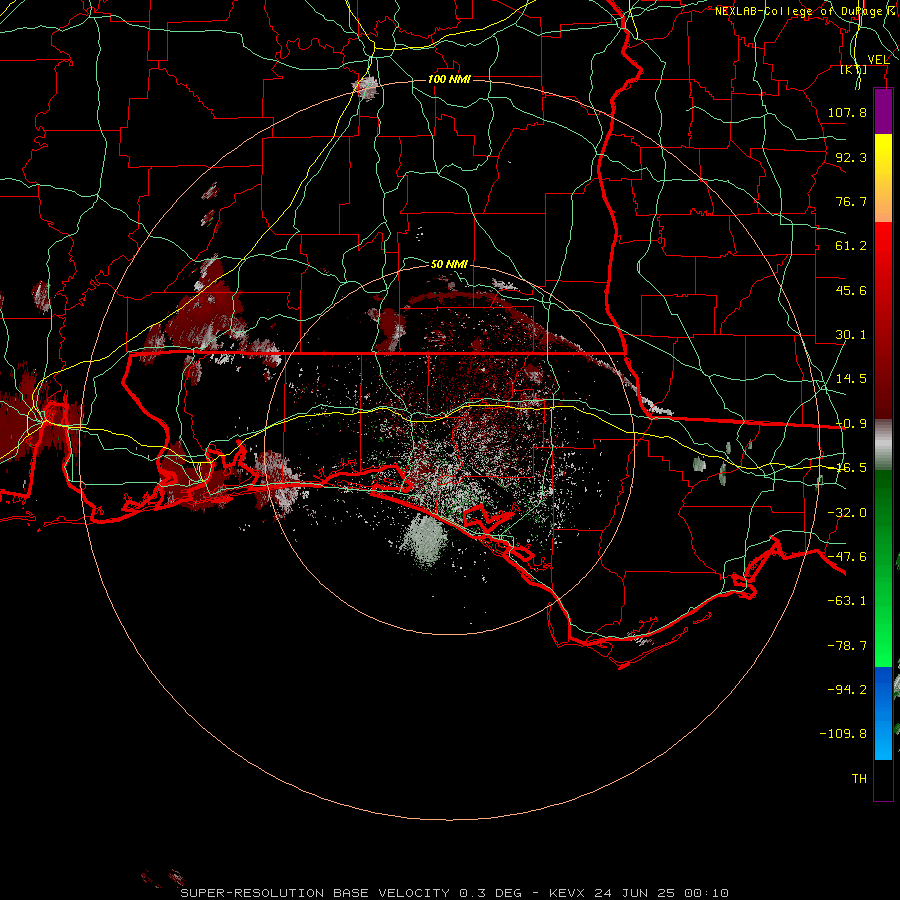
Task: Click the "VEL" legend heading
Action: point(878,60)
